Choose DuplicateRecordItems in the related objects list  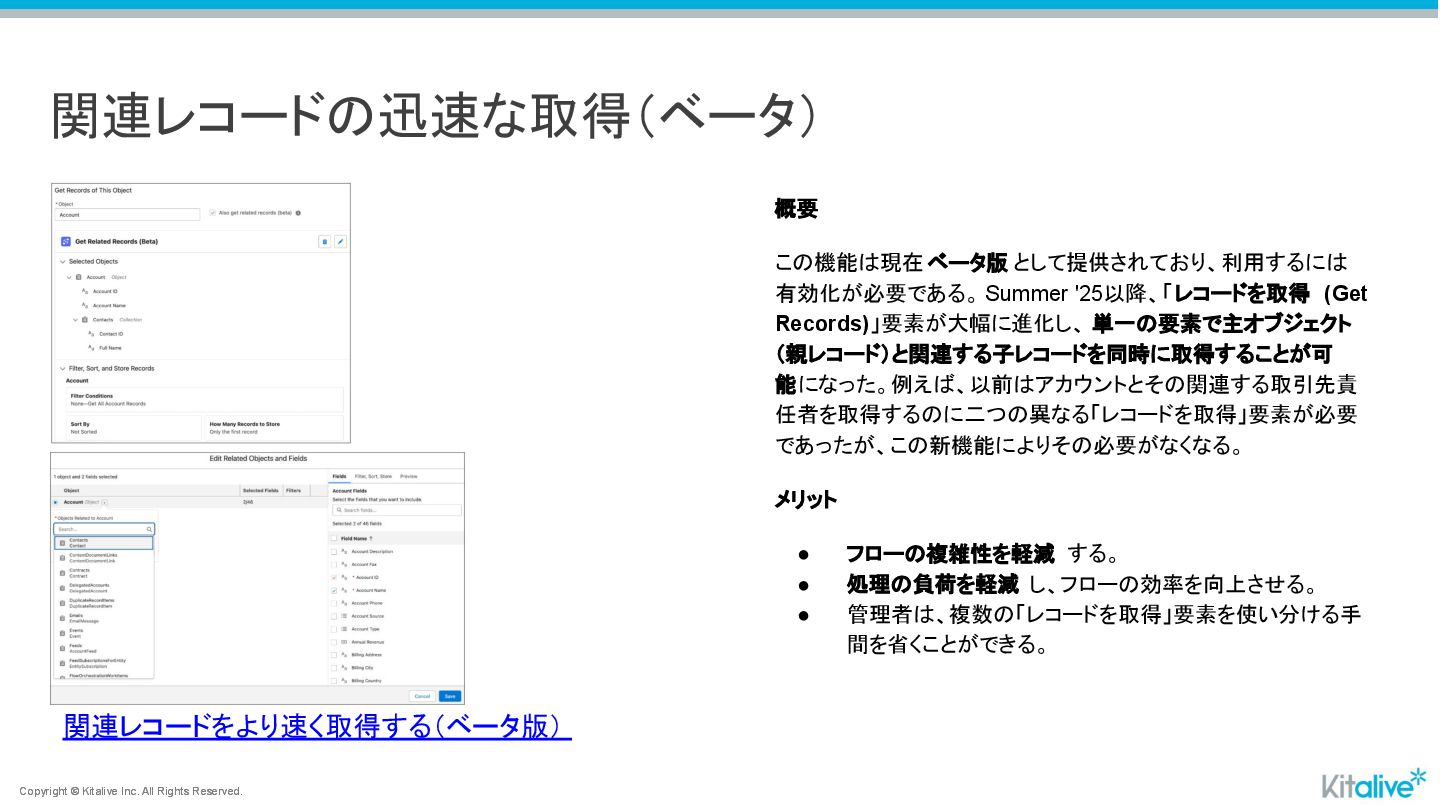[104, 603]
